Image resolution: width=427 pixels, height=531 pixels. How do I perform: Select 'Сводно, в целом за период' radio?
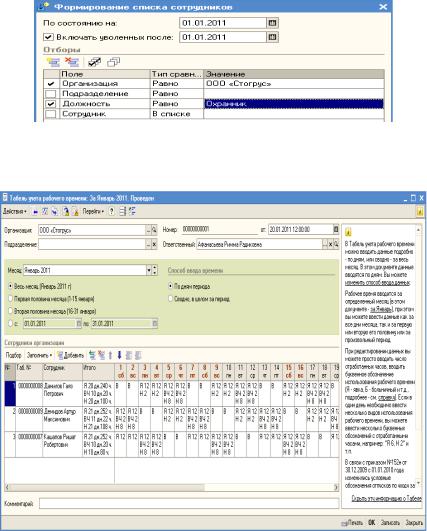[x=171, y=299]
